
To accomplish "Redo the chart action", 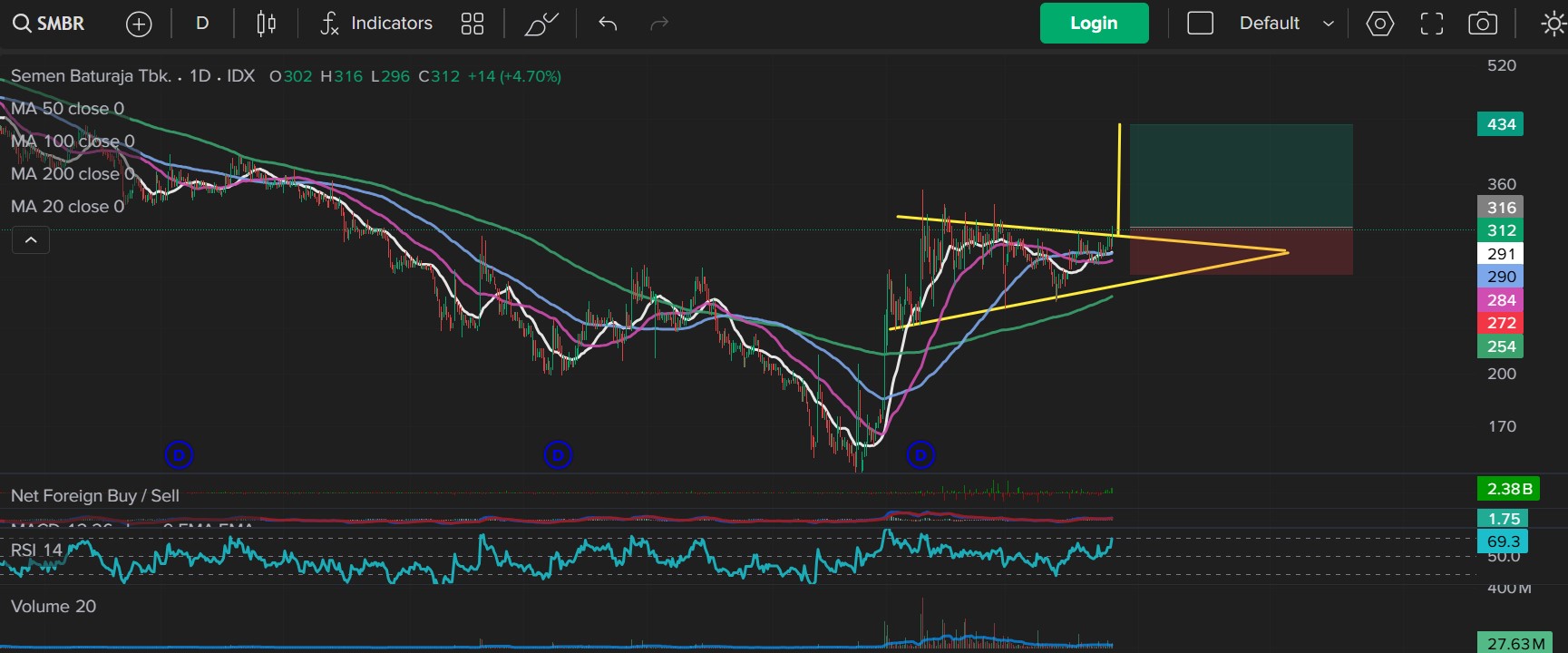I will coord(659,24).
